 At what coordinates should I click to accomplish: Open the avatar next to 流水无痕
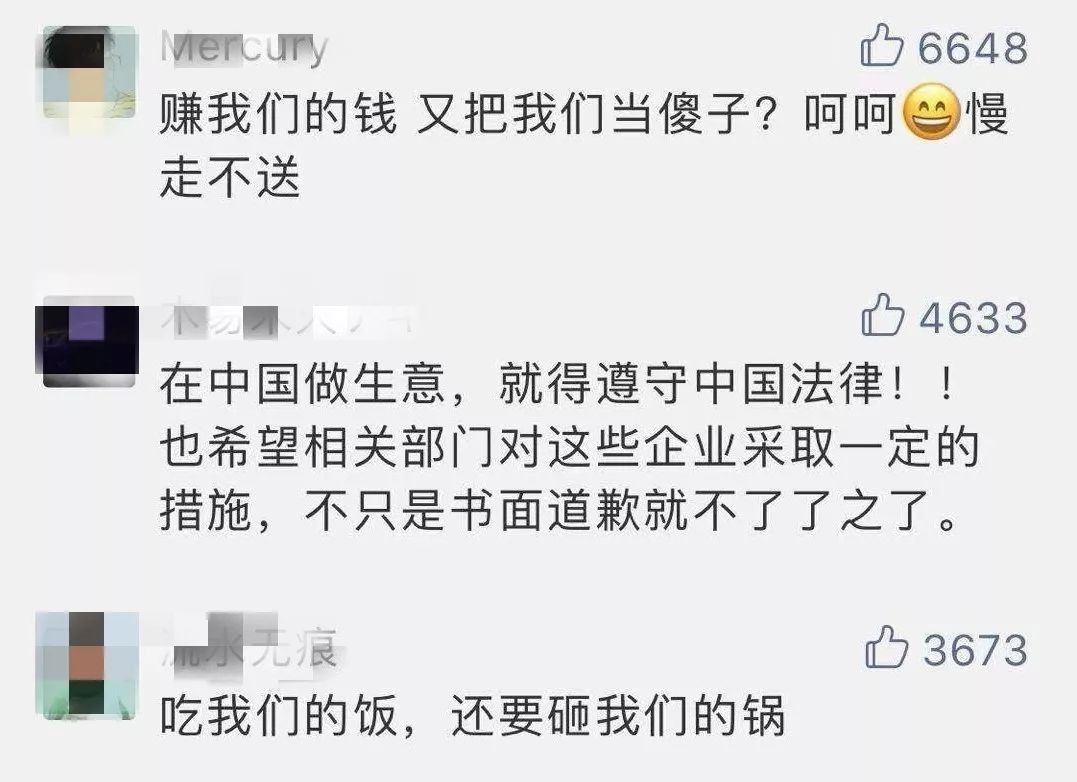pos(87,665)
